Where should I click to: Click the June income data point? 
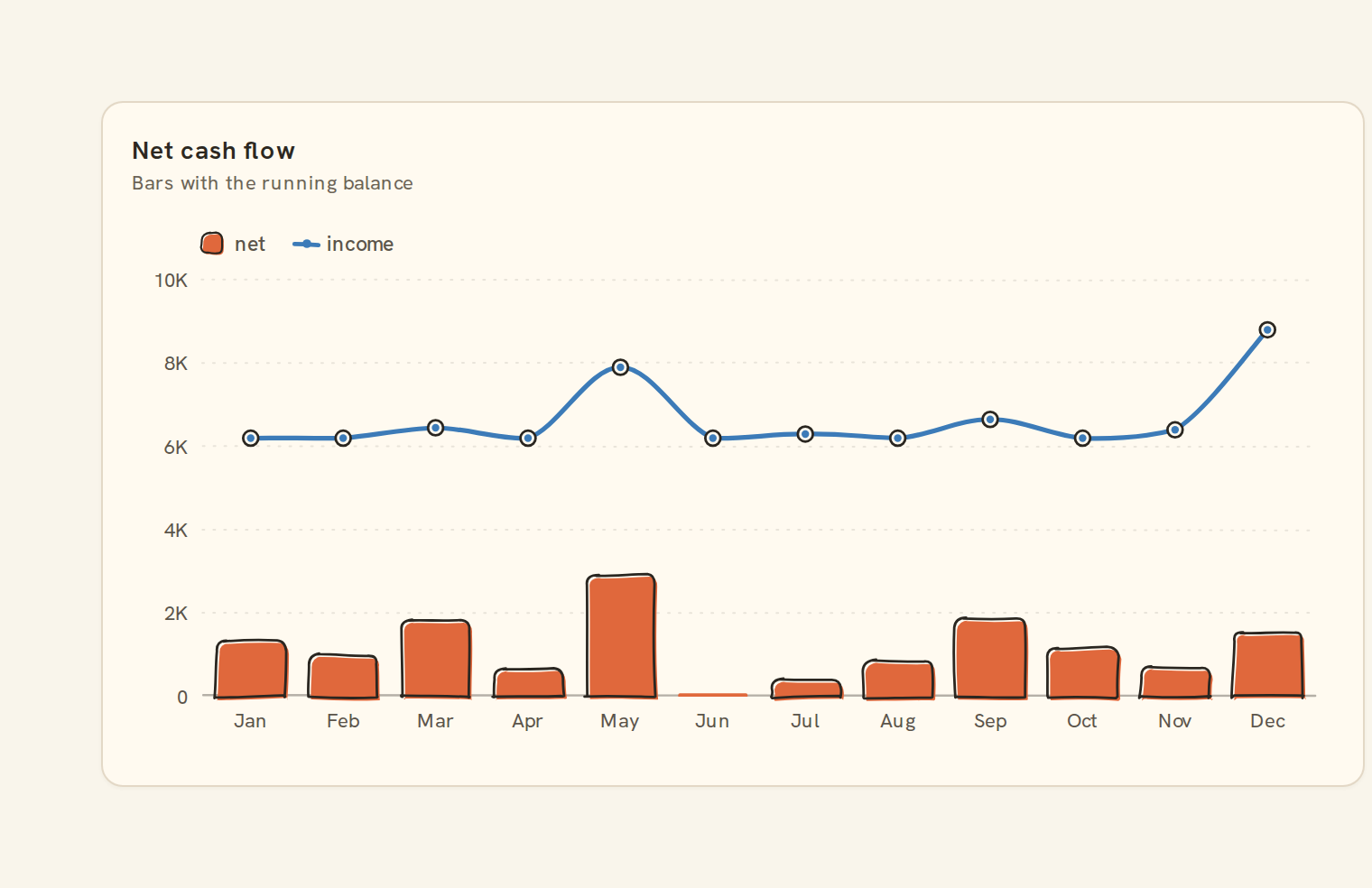tap(713, 439)
